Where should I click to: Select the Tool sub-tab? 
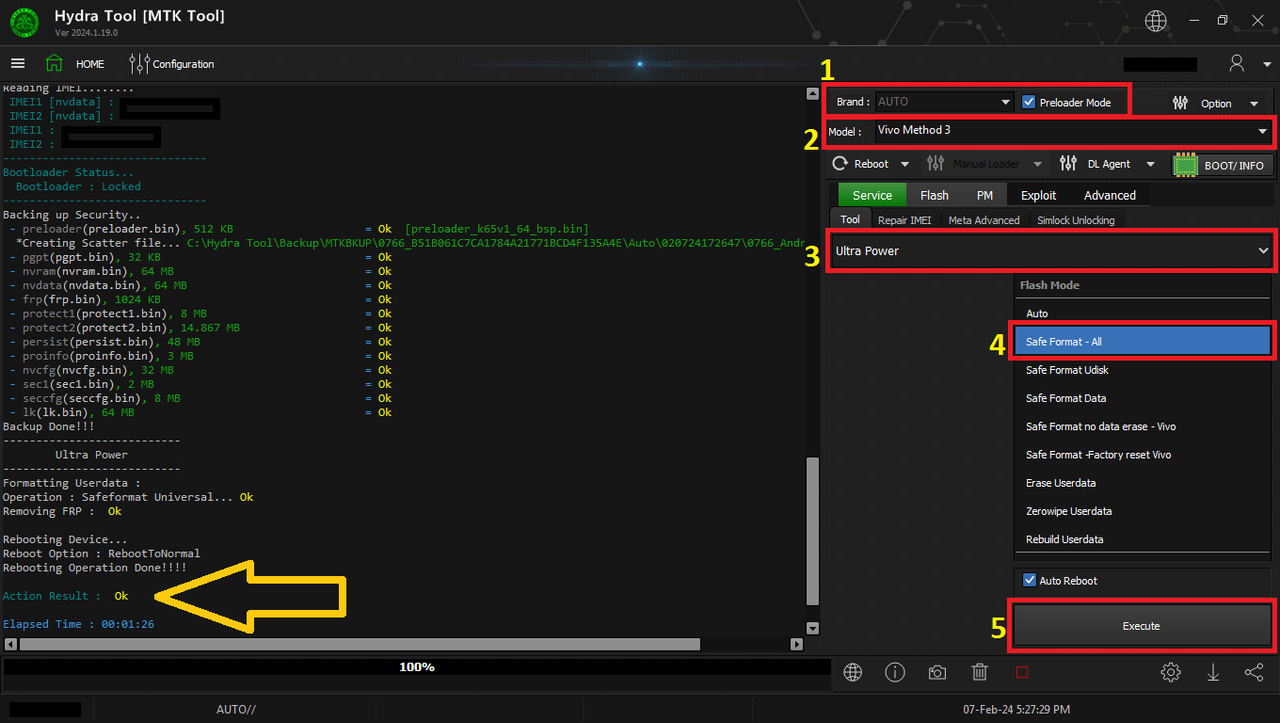coord(850,220)
